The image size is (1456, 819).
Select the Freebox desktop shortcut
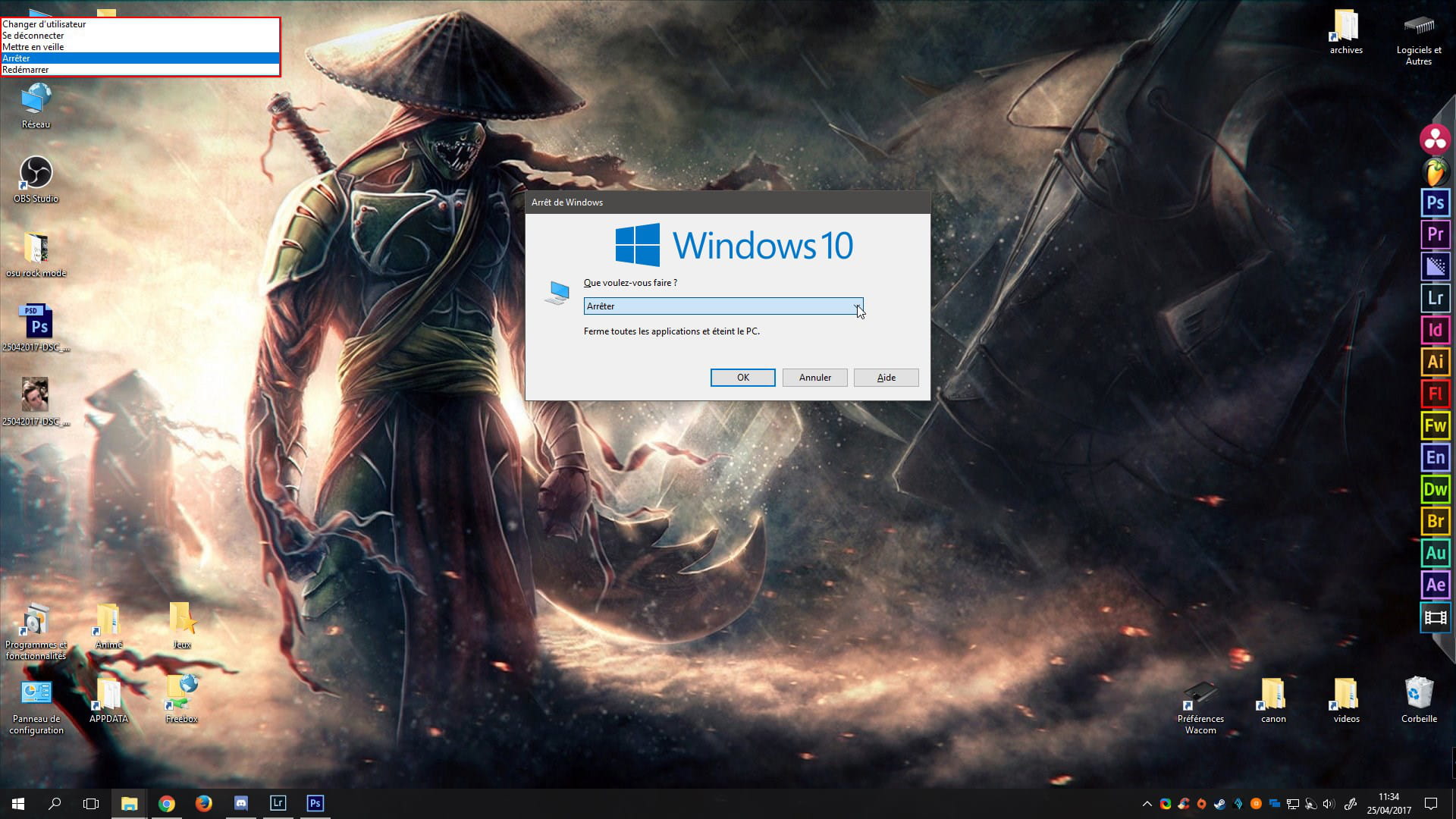point(181,699)
